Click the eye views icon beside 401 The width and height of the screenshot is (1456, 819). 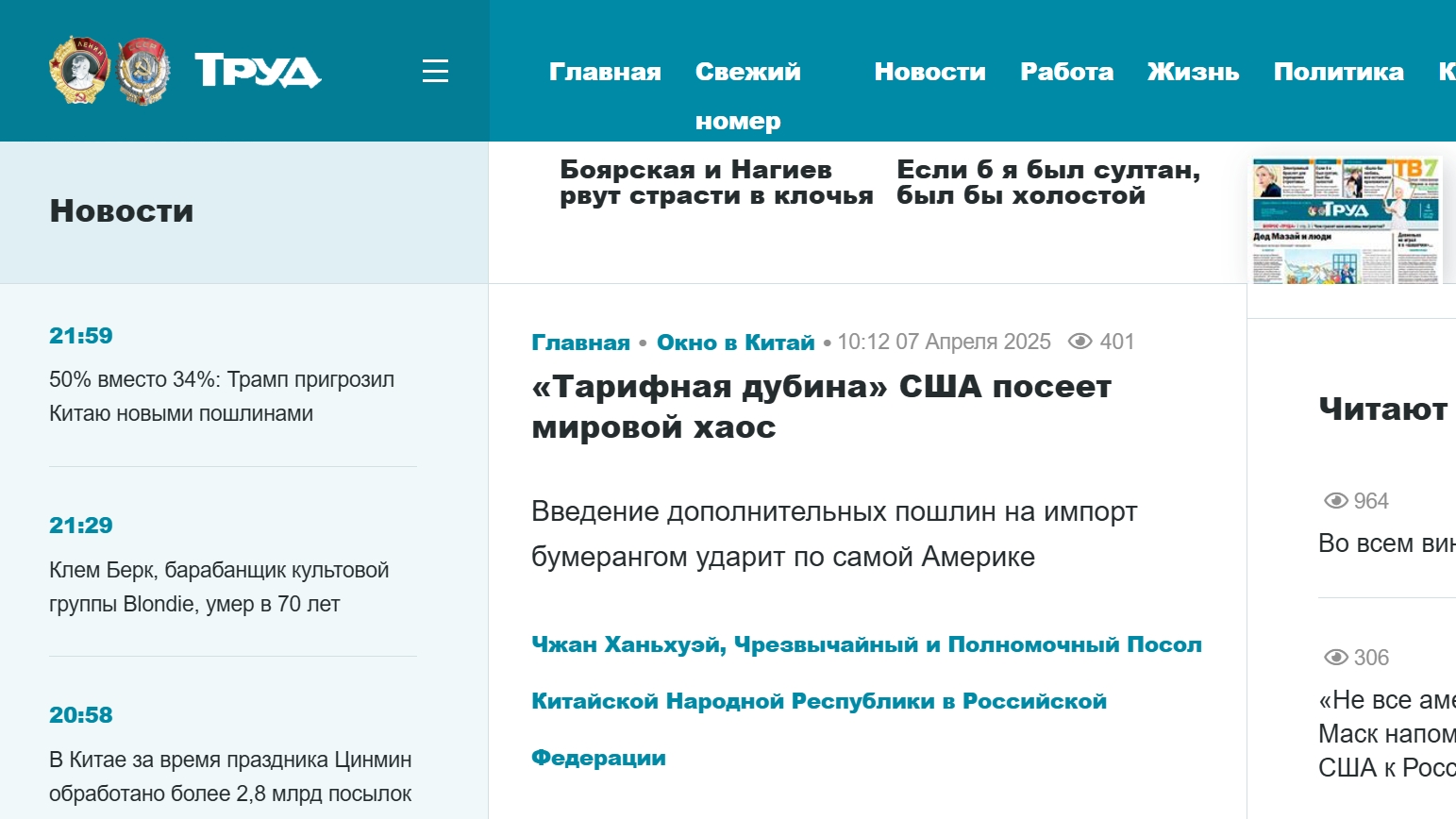tap(1079, 342)
